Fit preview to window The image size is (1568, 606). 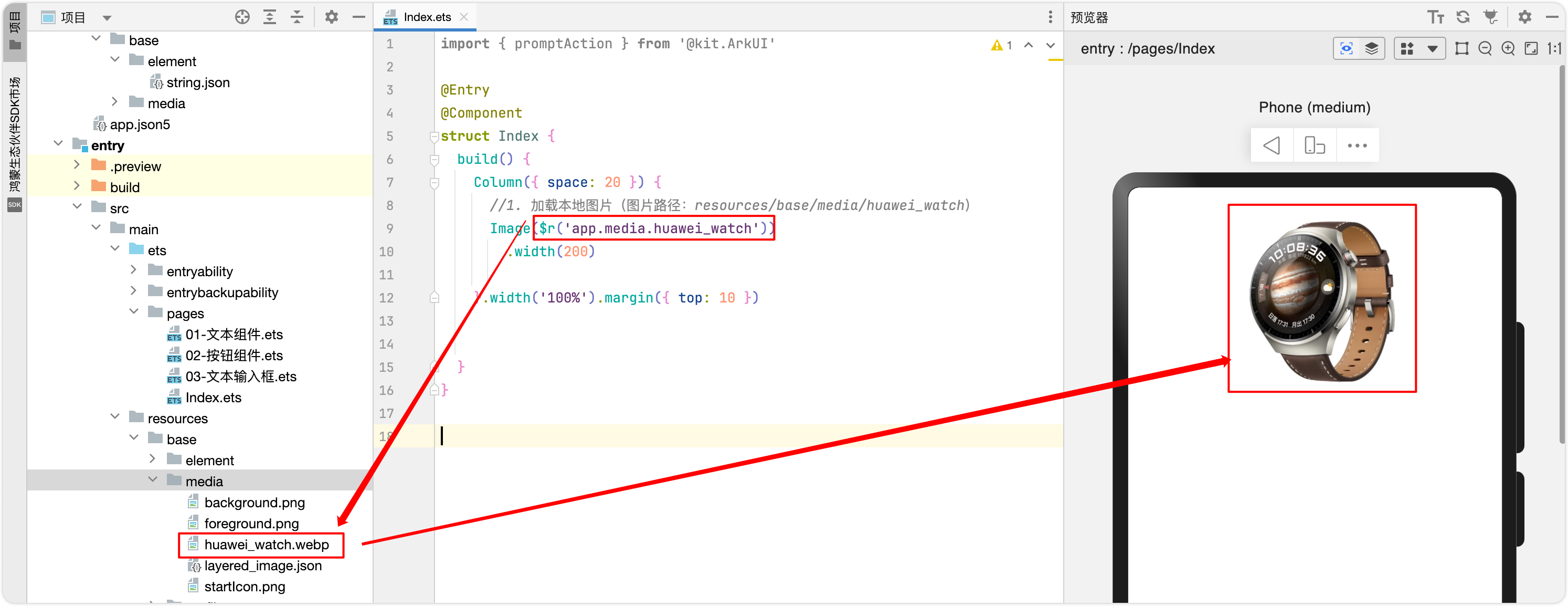[1531, 49]
